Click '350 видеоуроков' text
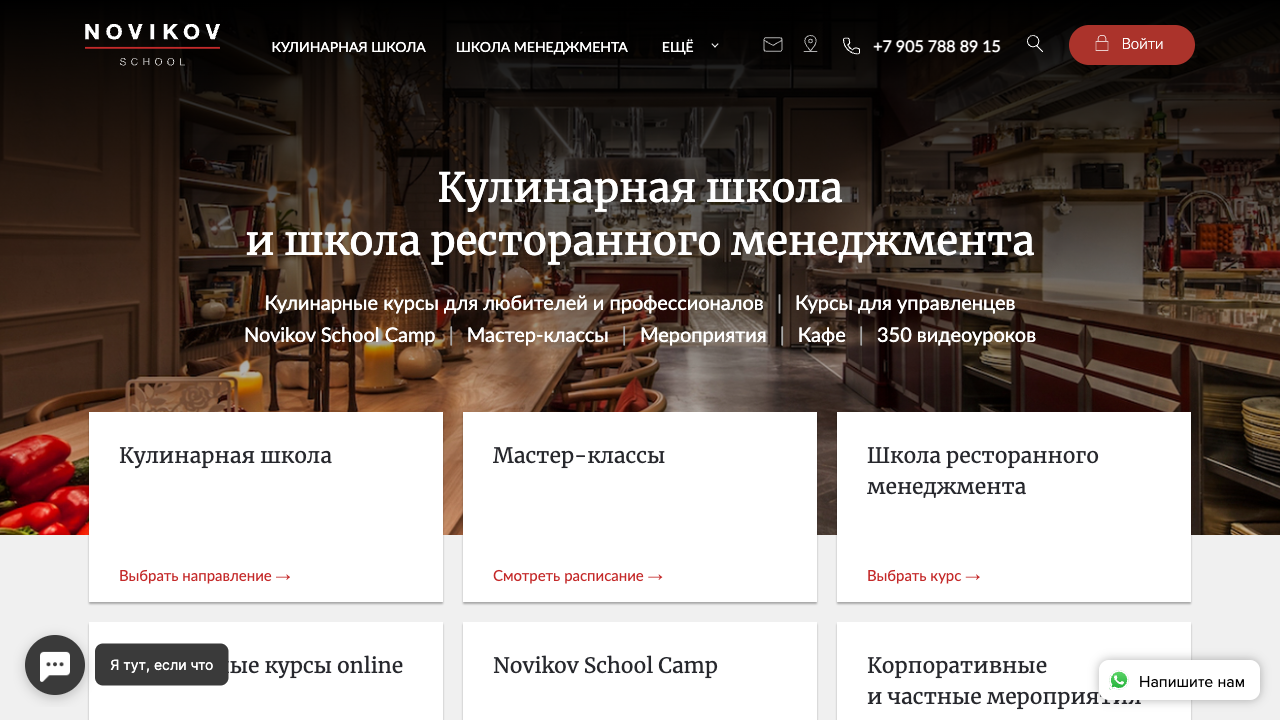Image resolution: width=1280 pixels, height=720 pixels. [956, 335]
